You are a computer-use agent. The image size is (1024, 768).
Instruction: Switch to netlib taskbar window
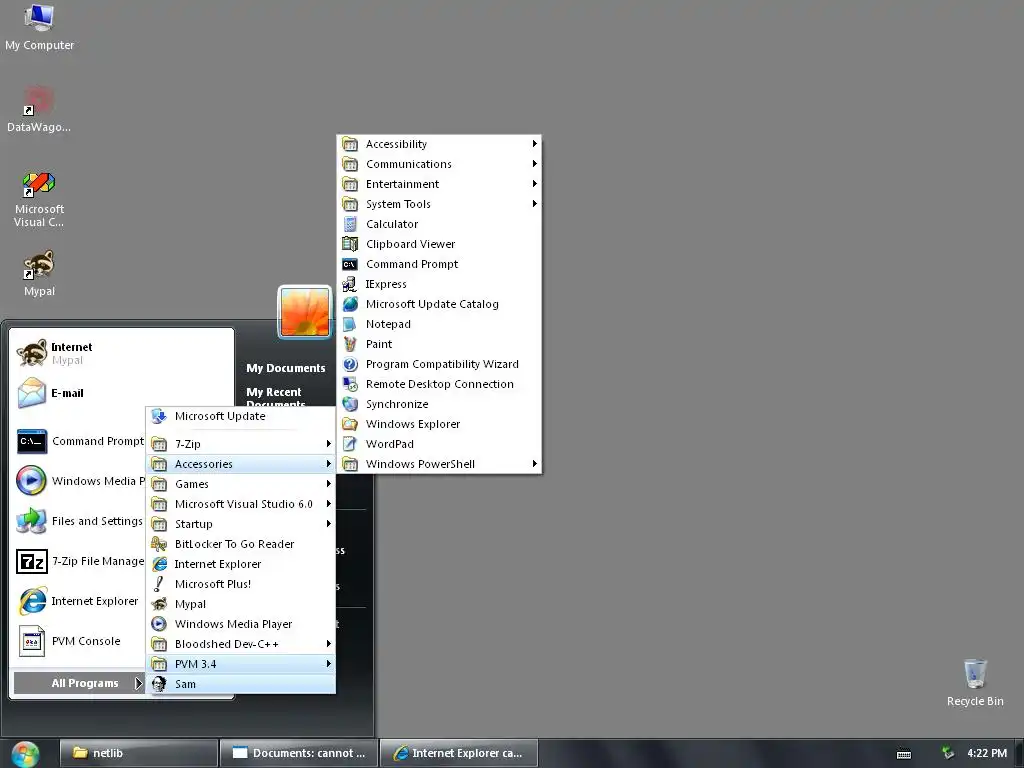coord(138,754)
